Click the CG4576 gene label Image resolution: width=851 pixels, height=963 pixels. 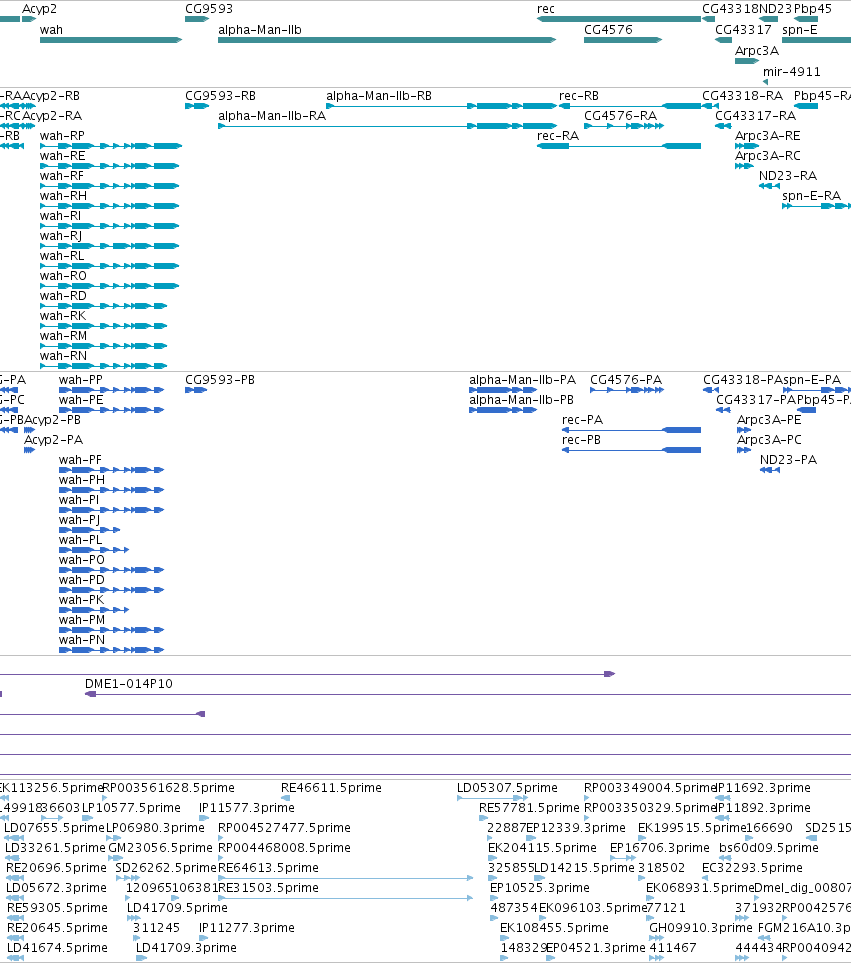(608, 29)
